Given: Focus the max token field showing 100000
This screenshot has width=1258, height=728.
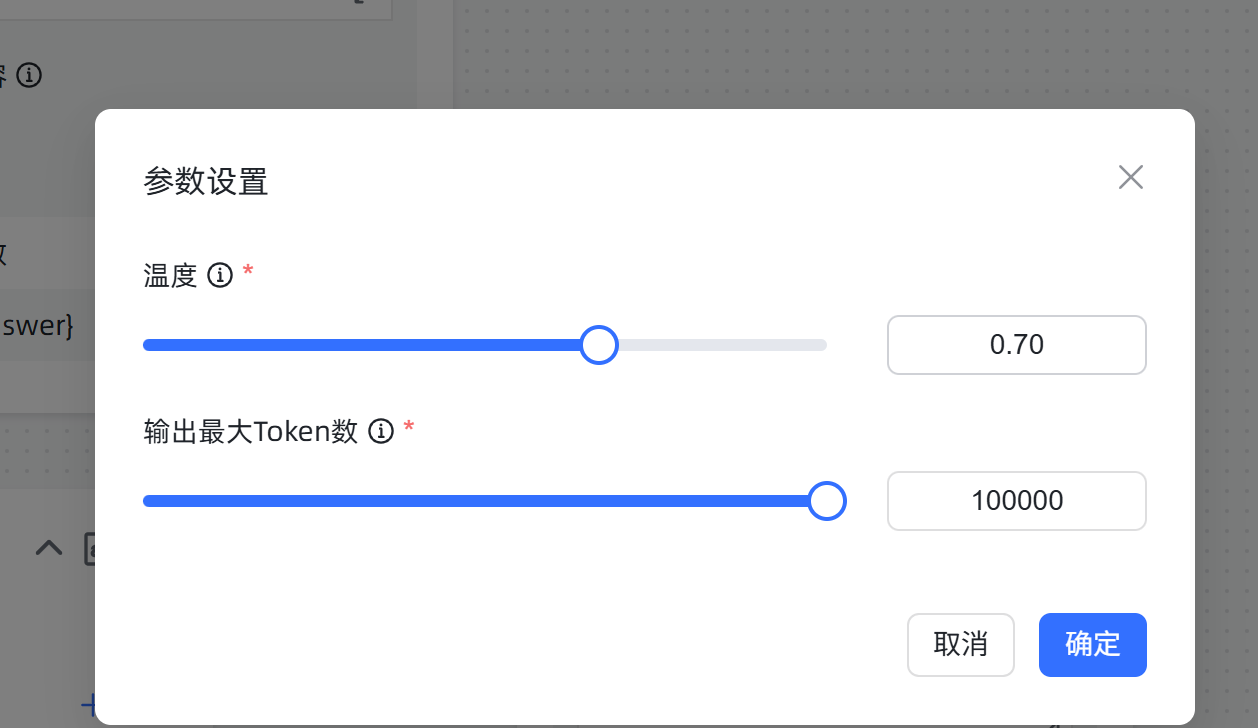Looking at the screenshot, I should [1016, 501].
